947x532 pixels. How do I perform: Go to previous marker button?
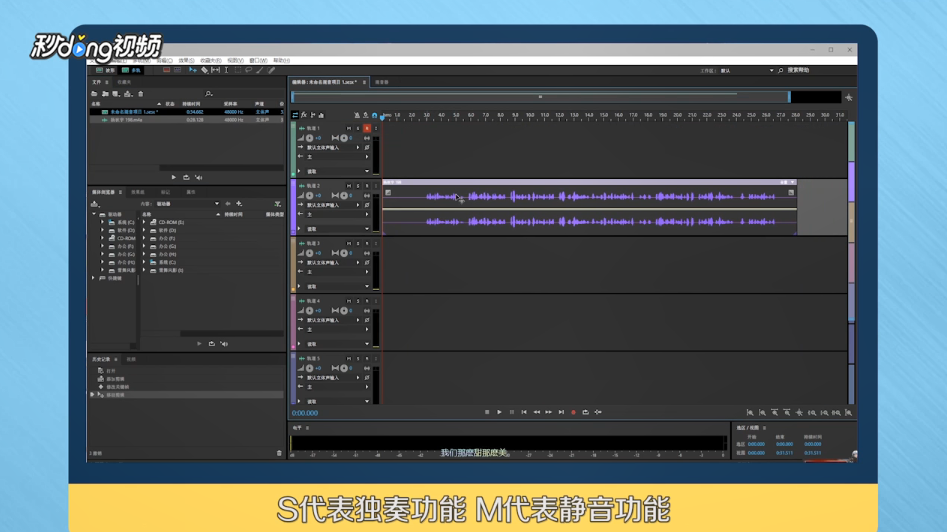(x=524, y=412)
